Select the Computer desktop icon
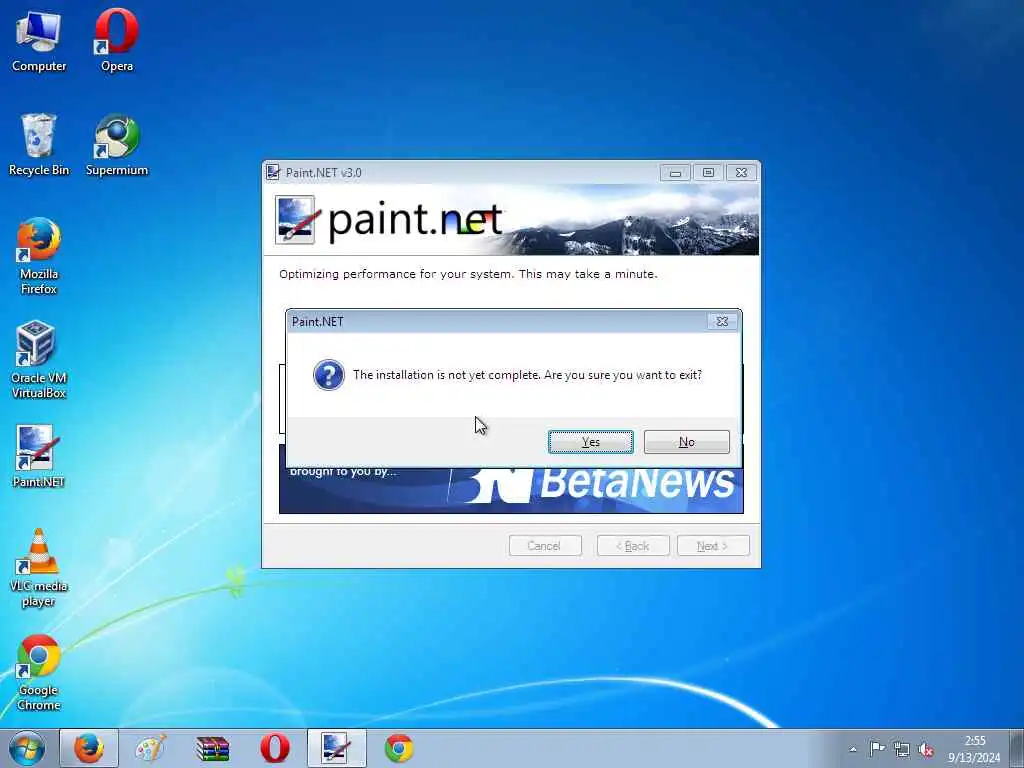This screenshot has height=768, width=1024. tap(39, 41)
